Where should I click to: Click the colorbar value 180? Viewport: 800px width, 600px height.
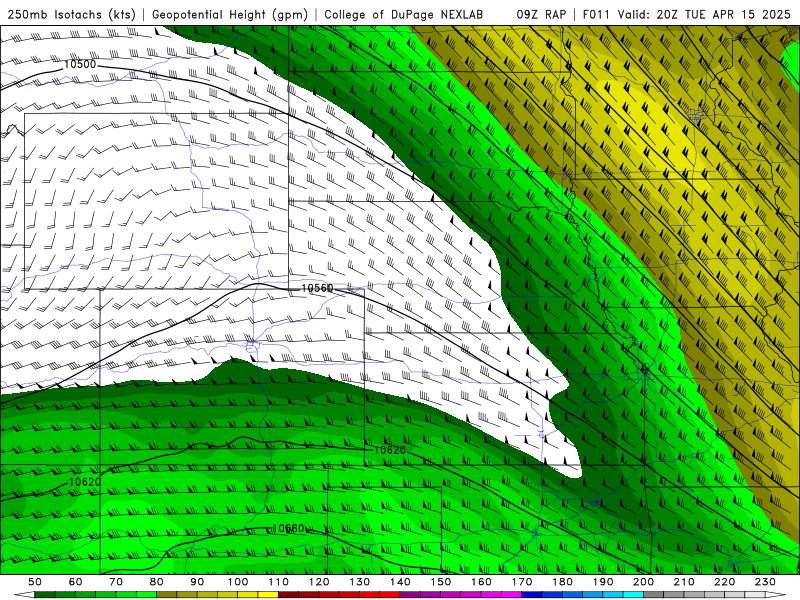[x=562, y=582]
